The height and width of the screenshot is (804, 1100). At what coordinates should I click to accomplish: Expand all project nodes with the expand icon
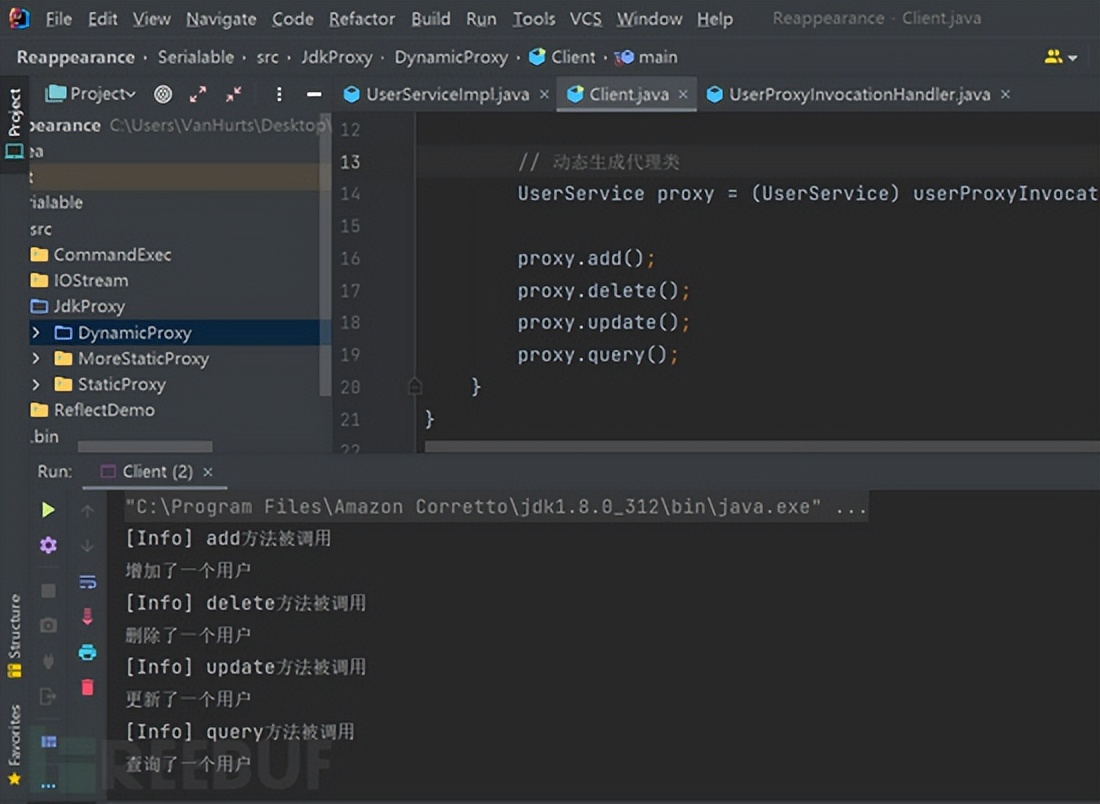pyautogui.click(x=197, y=94)
